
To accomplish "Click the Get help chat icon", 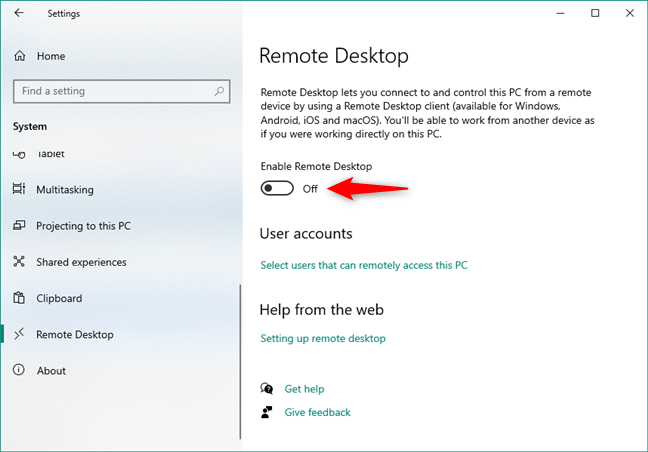I will coord(267,388).
